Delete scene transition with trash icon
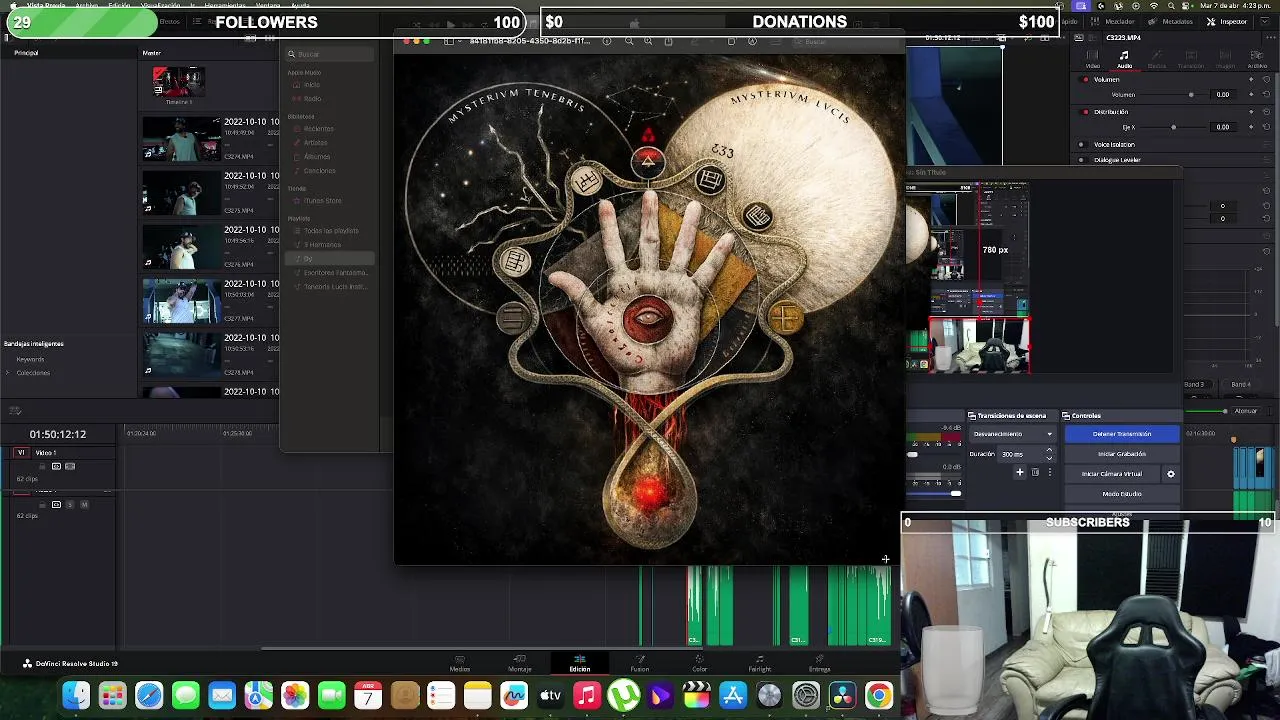1280x720 pixels. (1035, 472)
